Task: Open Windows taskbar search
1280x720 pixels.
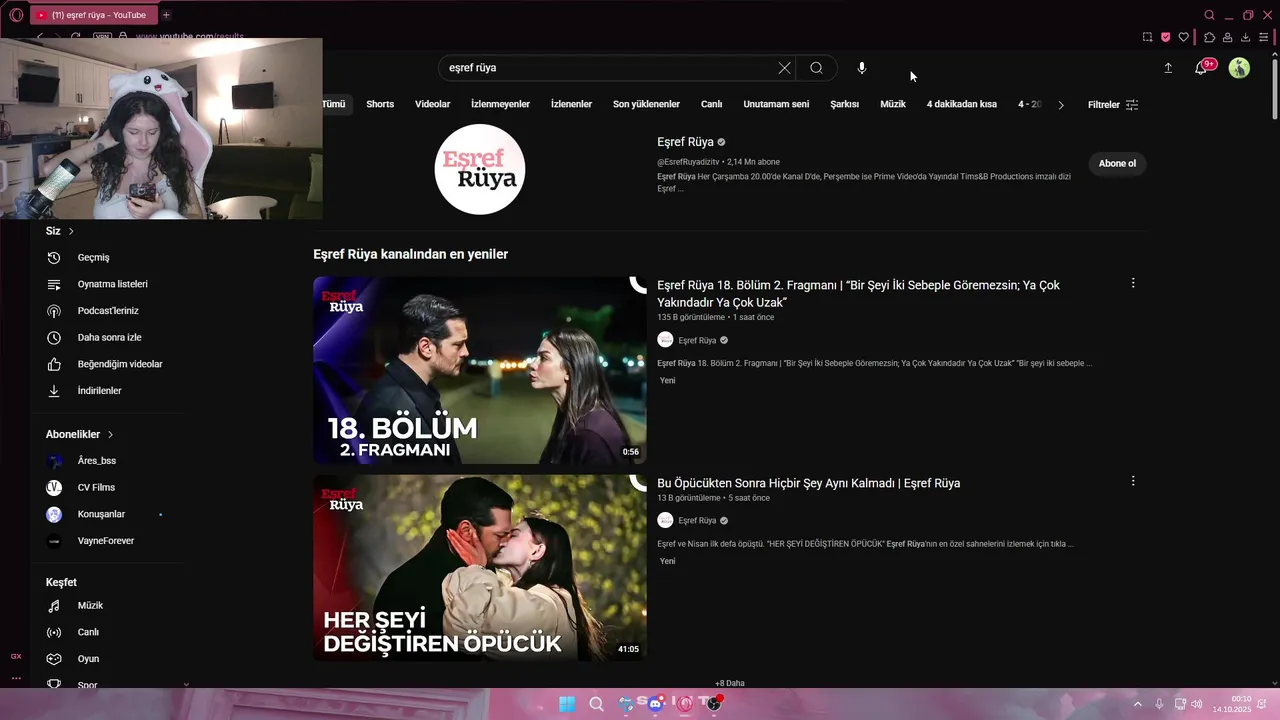Action: coord(597,704)
